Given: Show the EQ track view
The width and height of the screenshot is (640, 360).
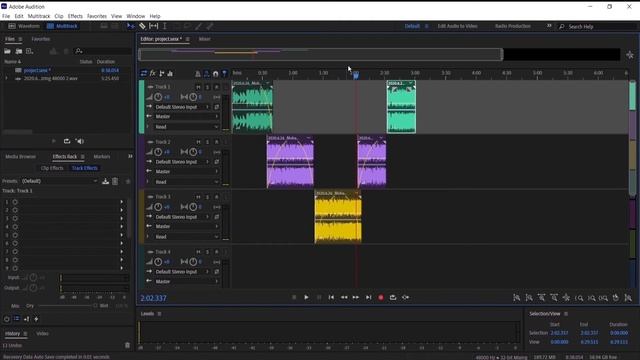Looking at the screenshot, I should tap(170, 73).
